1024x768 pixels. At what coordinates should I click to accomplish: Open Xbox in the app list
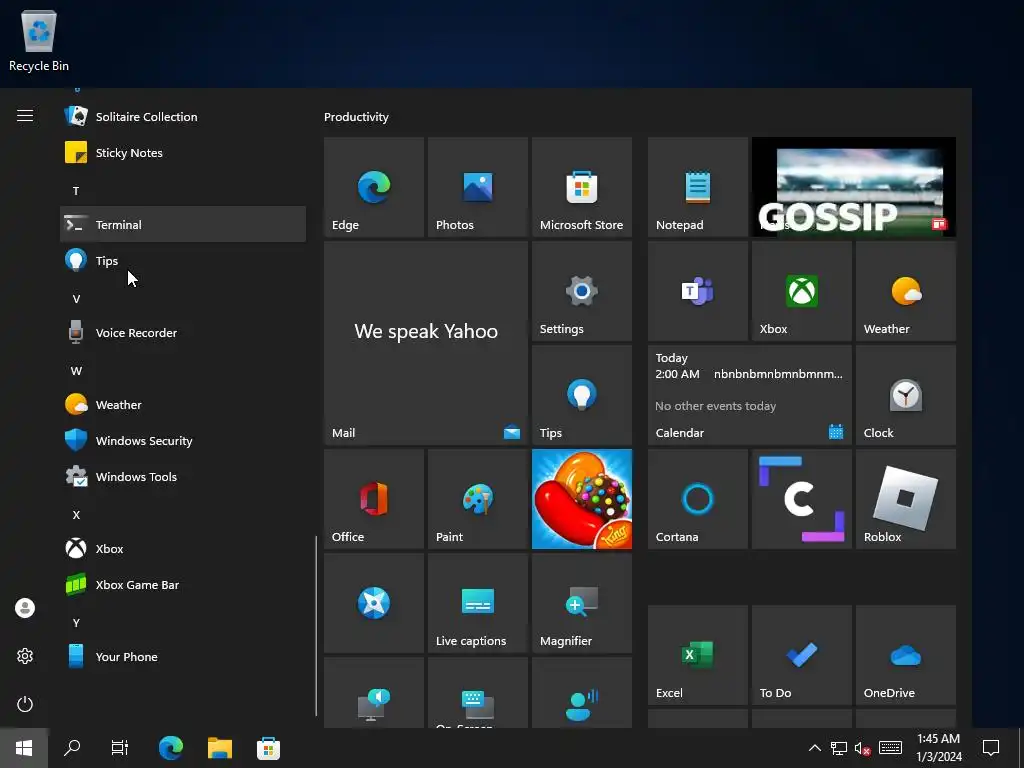click(183, 549)
